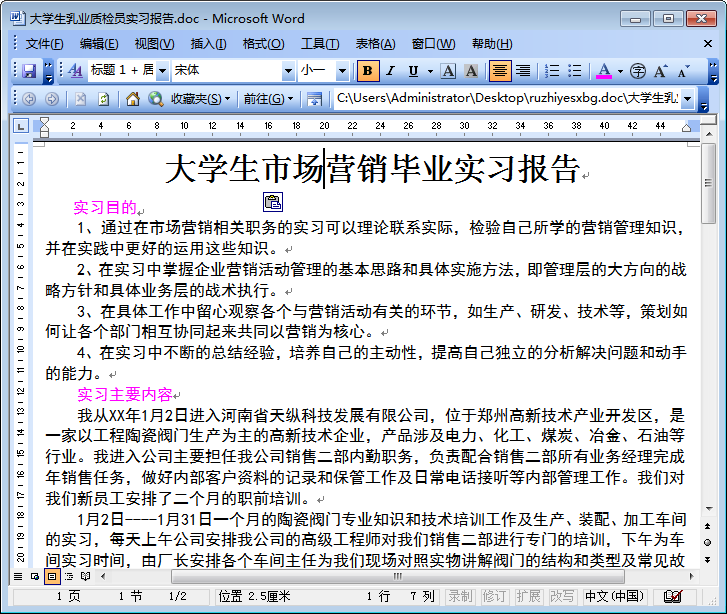Image resolution: width=727 pixels, height=614 pixels.
Task: Click the Paste Options smart tag
Action: [x=273, y=202]
